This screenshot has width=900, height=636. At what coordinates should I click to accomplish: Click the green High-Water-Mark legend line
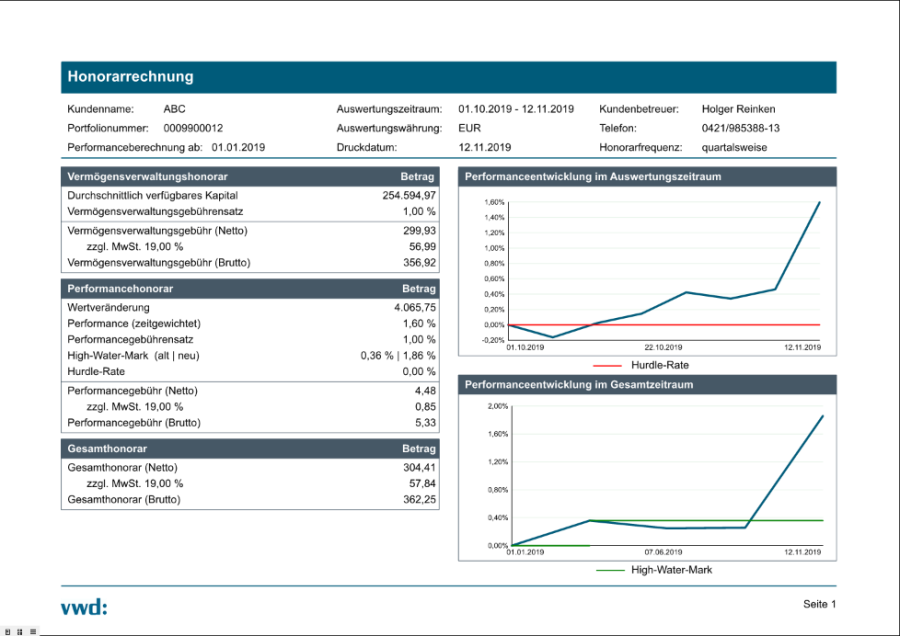point(609,570)
